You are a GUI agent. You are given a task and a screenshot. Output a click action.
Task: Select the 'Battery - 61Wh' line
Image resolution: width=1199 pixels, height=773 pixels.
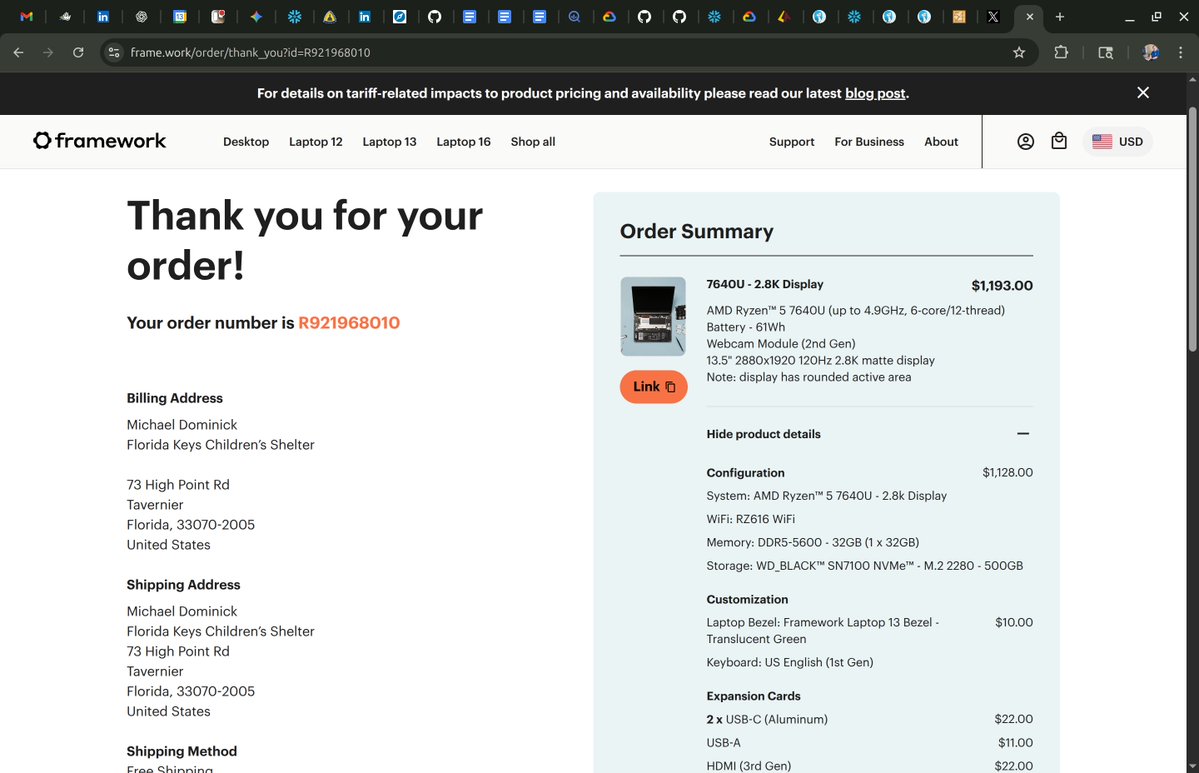(746, 327)
